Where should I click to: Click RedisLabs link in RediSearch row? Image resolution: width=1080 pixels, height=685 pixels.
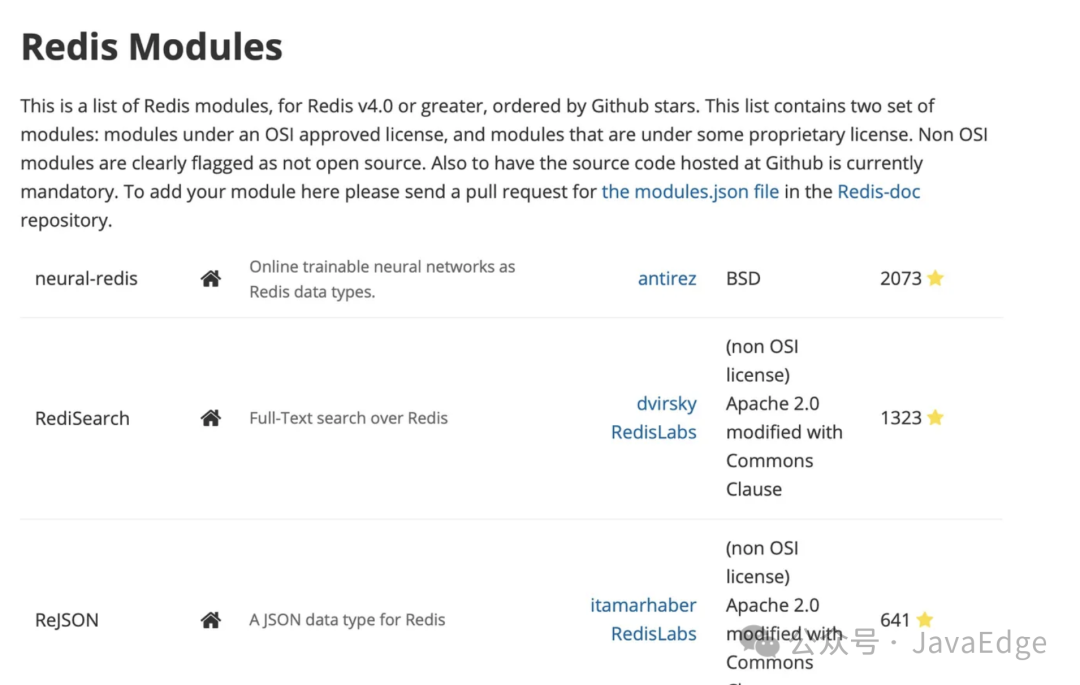654,432
